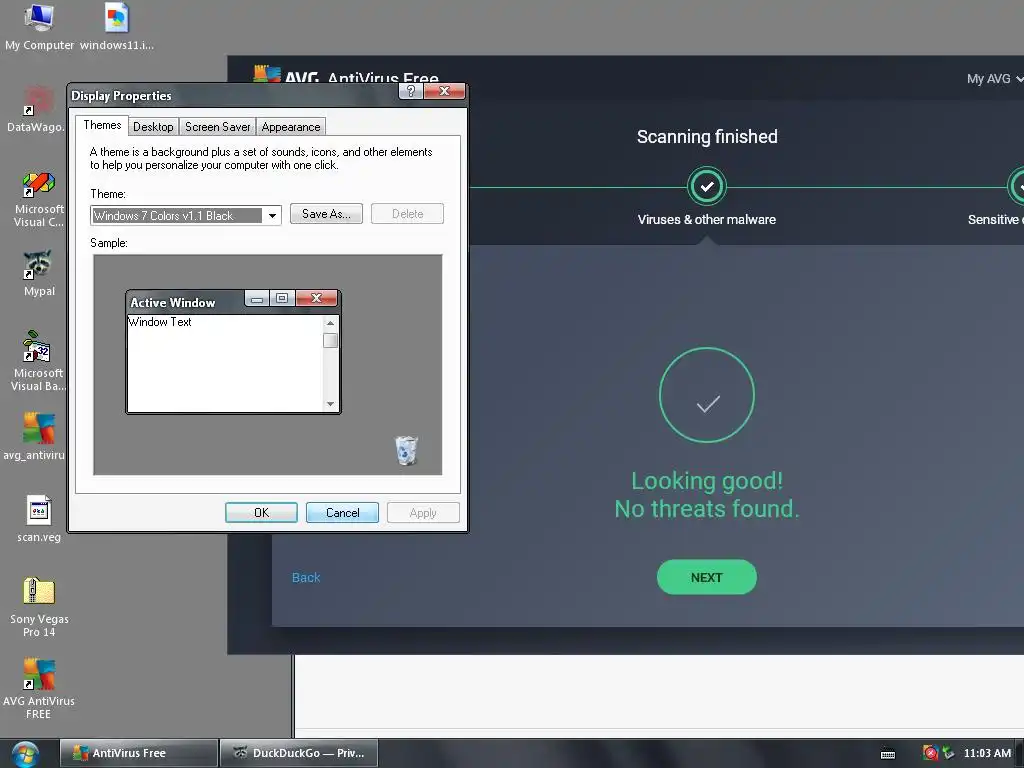Click the Display Properties help question button
Image resolution: width=1024 pixels, height=768 pixels.
coord(411,91)
